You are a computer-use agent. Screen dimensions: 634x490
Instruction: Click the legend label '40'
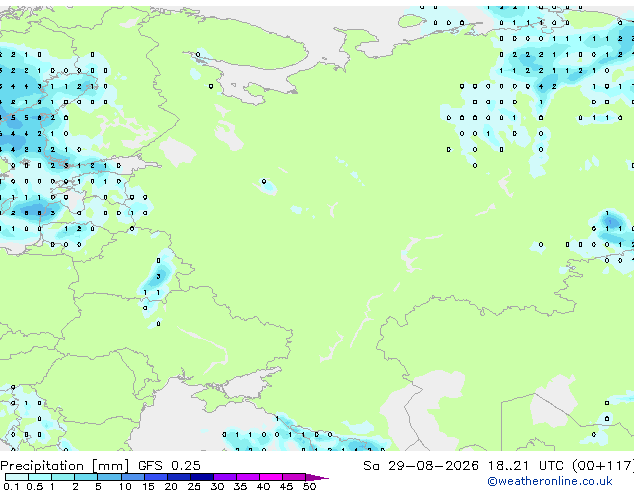[x=264, y=486]
